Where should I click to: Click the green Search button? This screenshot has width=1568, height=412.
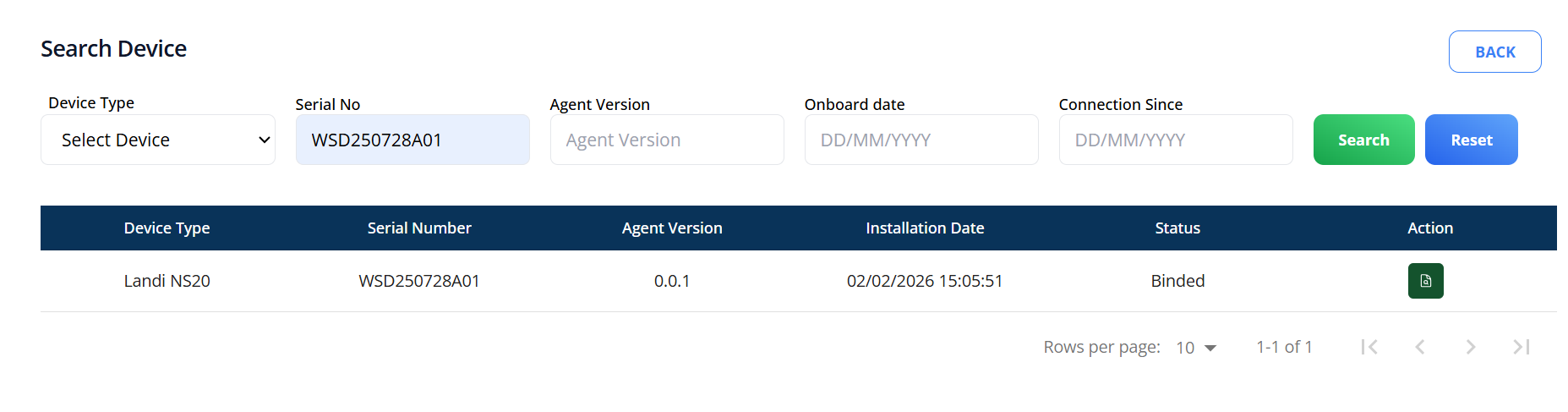pyautogui.click(x=1363, y=140)
